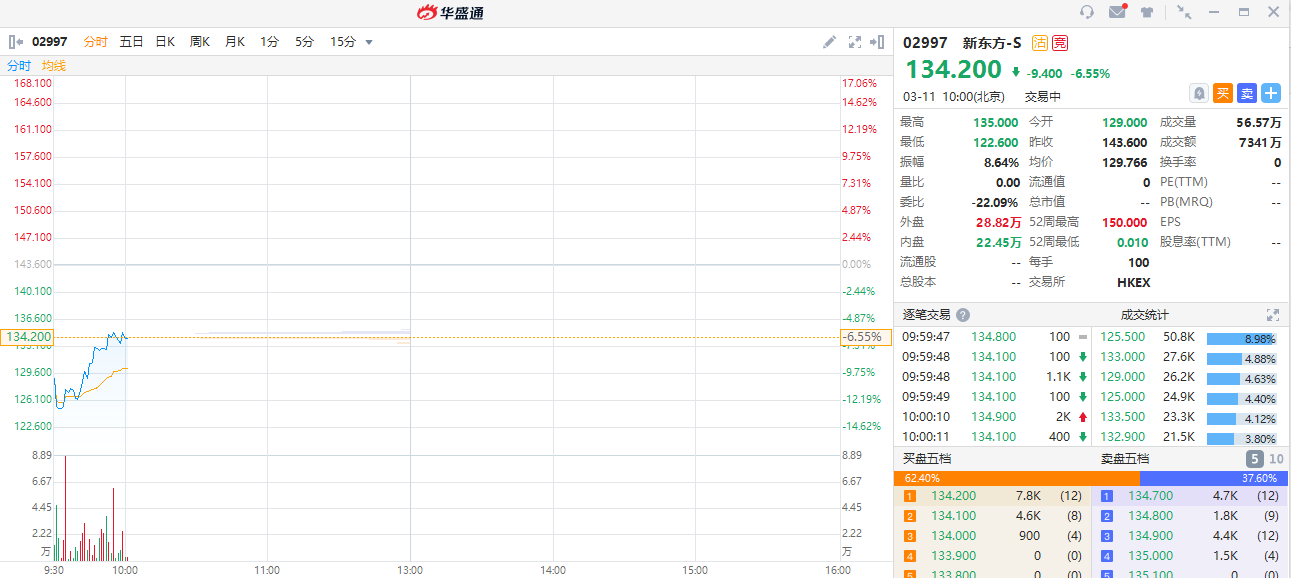Collapse the right-side quote panel
Screen dimensions: 1291x578
[x=877, y=42]
